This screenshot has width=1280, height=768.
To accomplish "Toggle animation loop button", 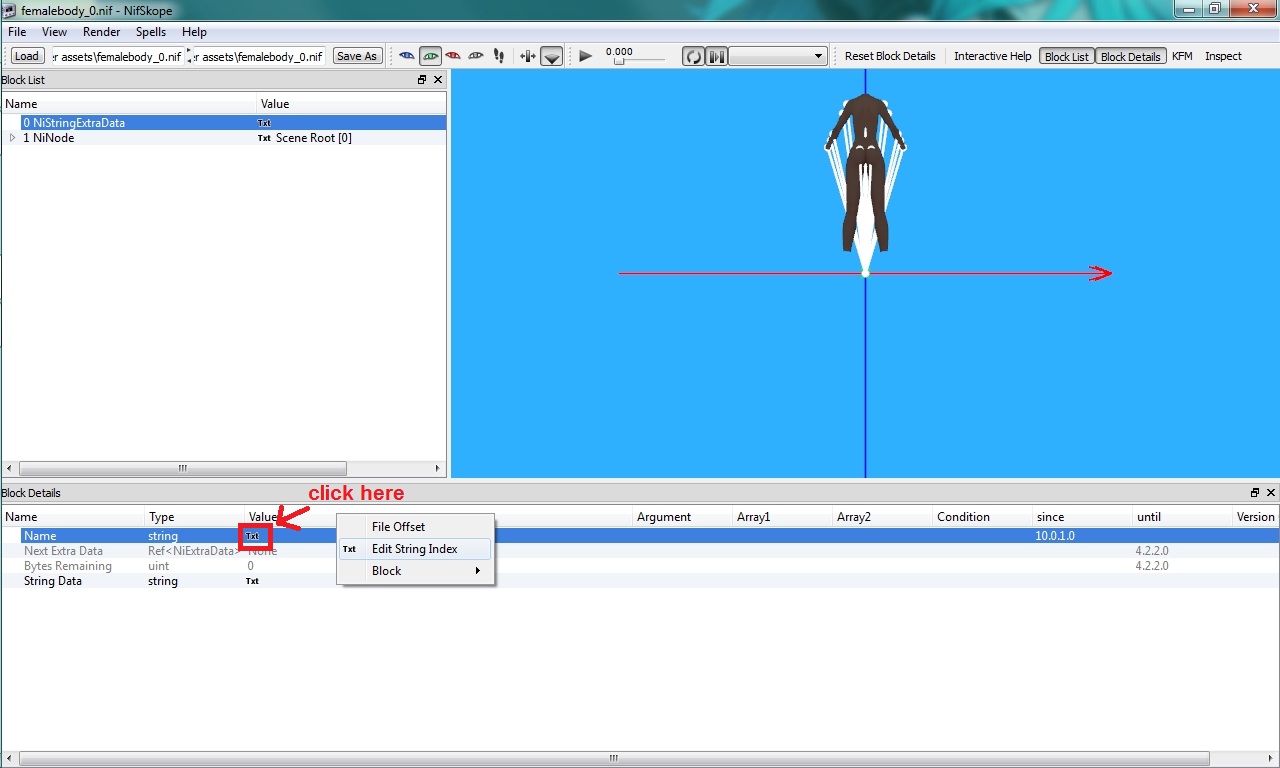I will click(693, 56).
